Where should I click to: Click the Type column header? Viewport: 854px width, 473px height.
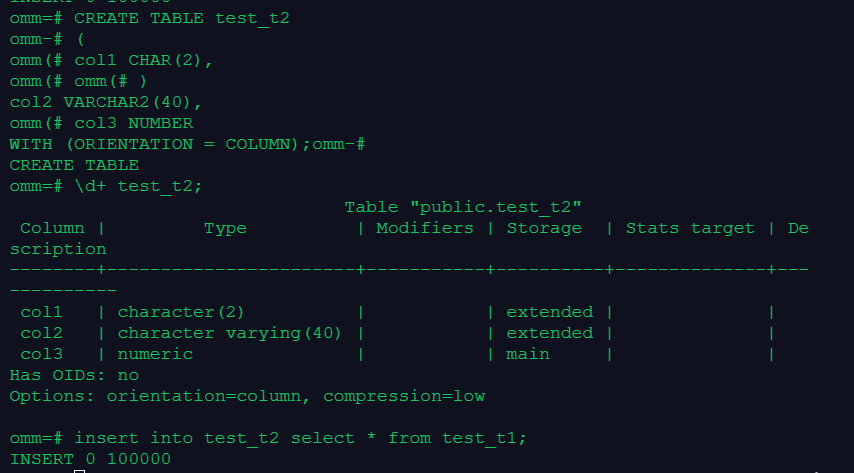coord(225,229)
